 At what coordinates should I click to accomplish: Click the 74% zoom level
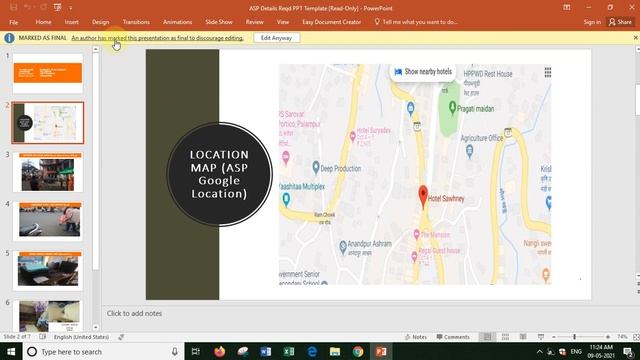[x=622, y=337]
